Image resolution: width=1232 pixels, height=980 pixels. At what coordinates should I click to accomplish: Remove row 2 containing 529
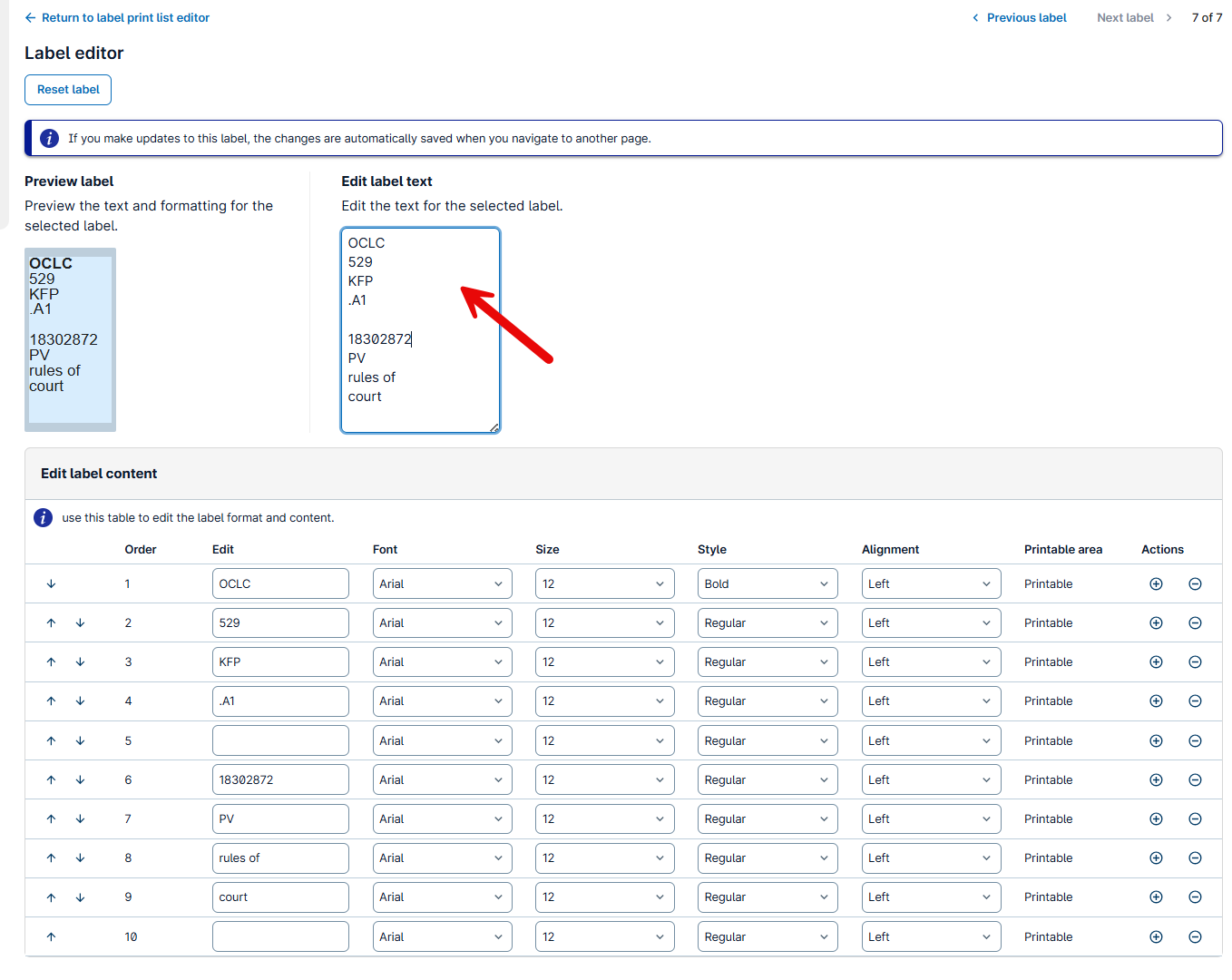point(1195,623)
